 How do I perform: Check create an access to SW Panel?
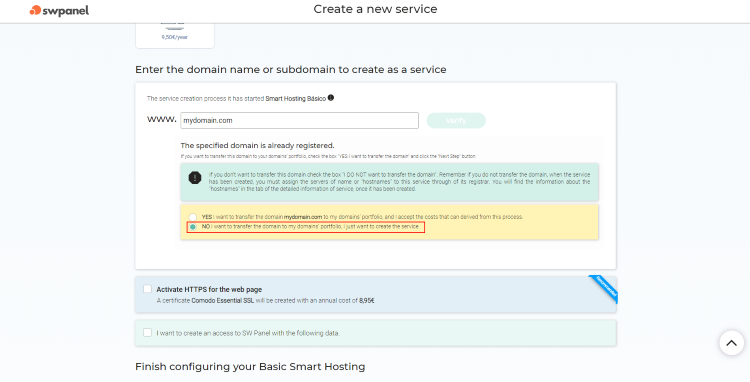[147, 332]
